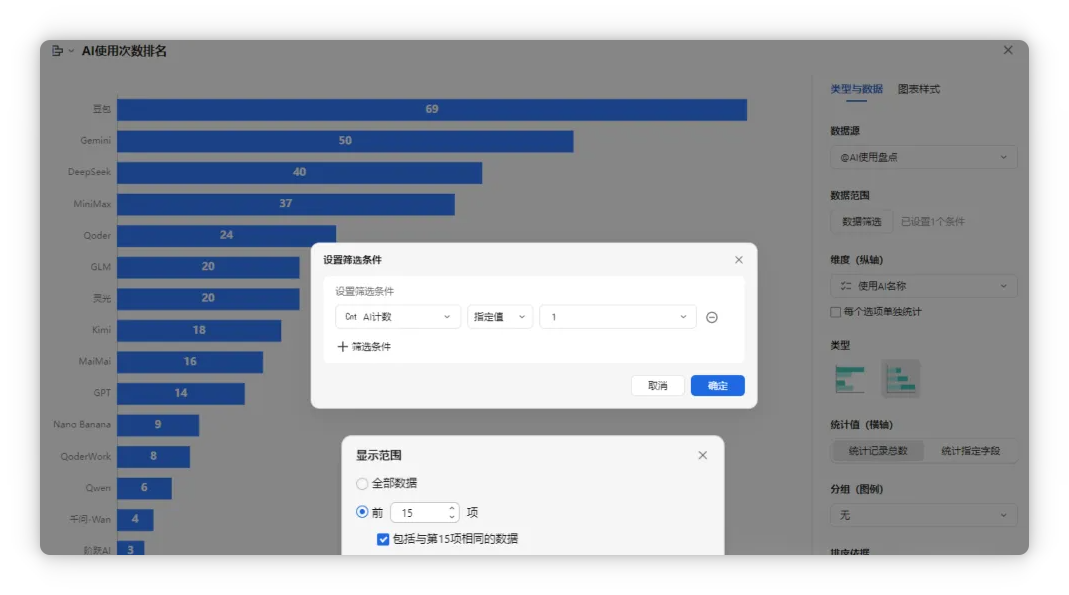Click the MiniMax bar showing 37
Image resolution: width=1069 pixels, height=595 pixels.
pyautogui.click(x=286, y=204)
